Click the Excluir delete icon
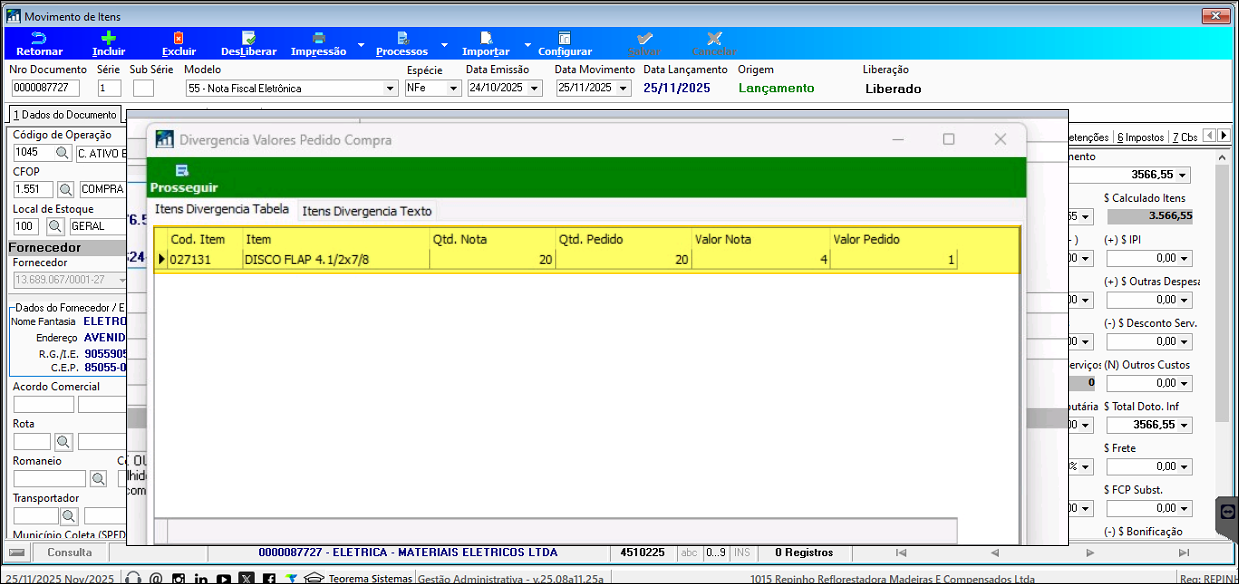 pyautogui.click(x=179, y=38)
